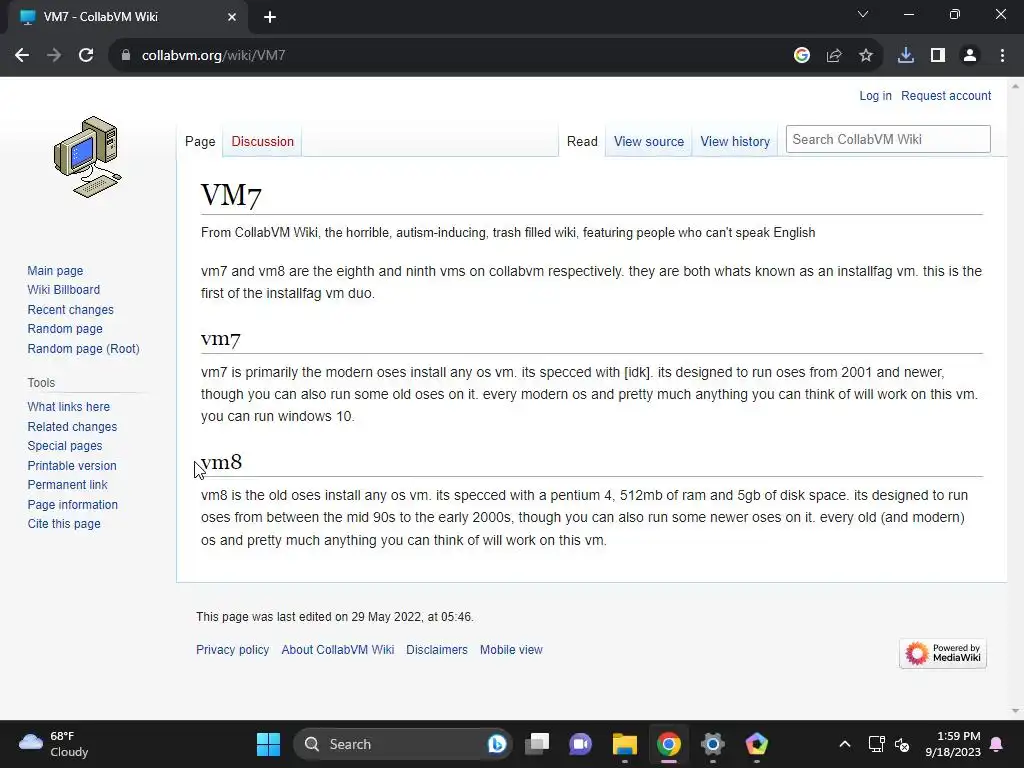Bookmark this page with the star icon

(866, 56)
